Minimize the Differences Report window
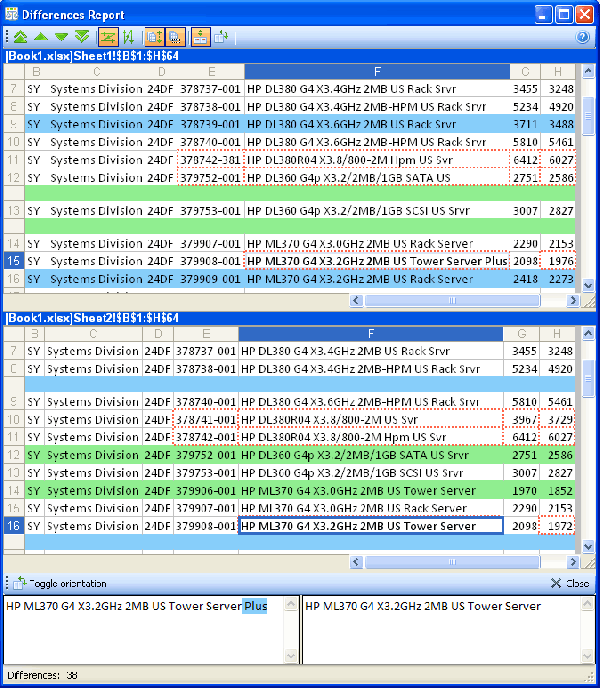This screenshot has height=688, width=600. (x=543, y=14)
